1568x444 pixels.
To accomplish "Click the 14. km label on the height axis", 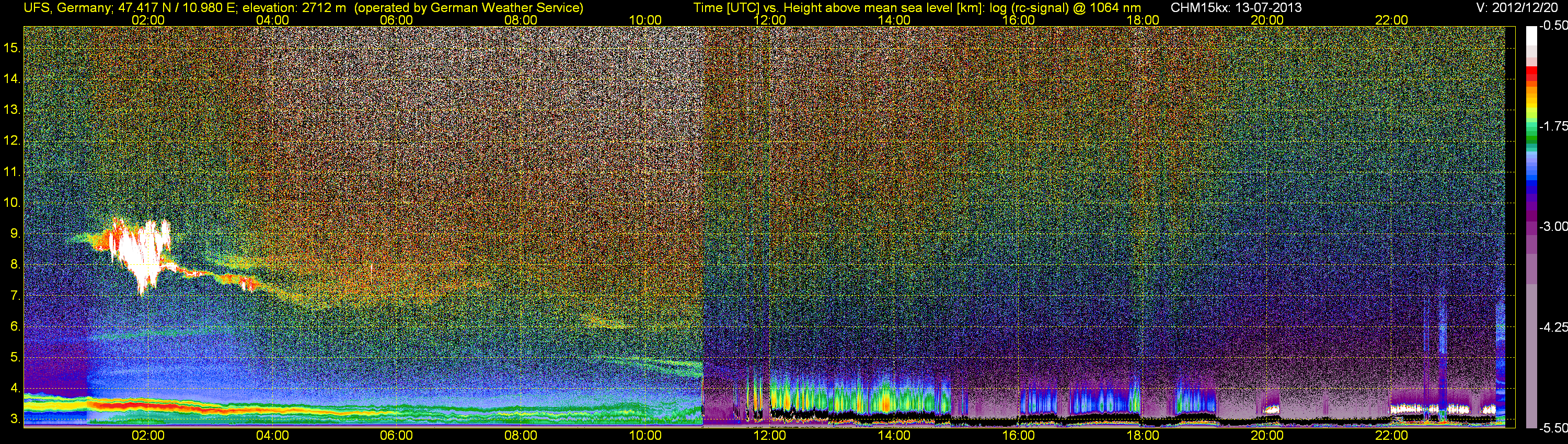I will click(11, 79).
